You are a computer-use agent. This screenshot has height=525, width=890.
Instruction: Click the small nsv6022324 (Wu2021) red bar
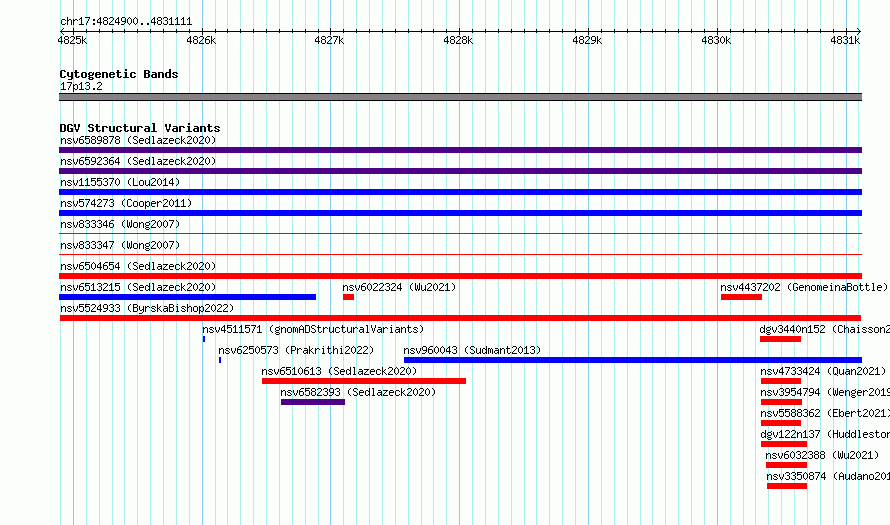[349, 297]
